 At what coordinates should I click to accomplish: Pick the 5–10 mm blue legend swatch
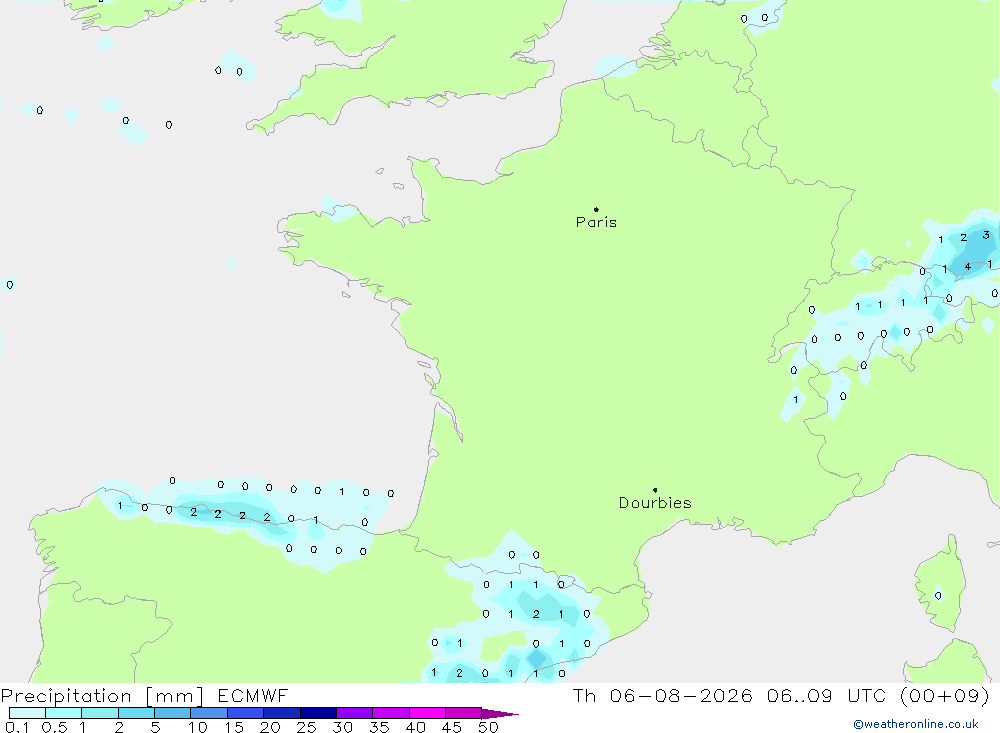[x=173, y=713]
